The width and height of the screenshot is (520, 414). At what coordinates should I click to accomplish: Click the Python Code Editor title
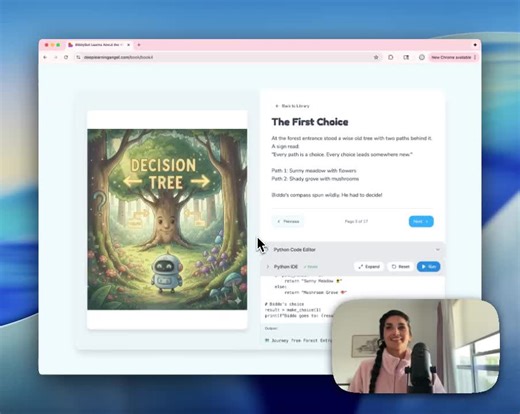click(x=295, y=250)
